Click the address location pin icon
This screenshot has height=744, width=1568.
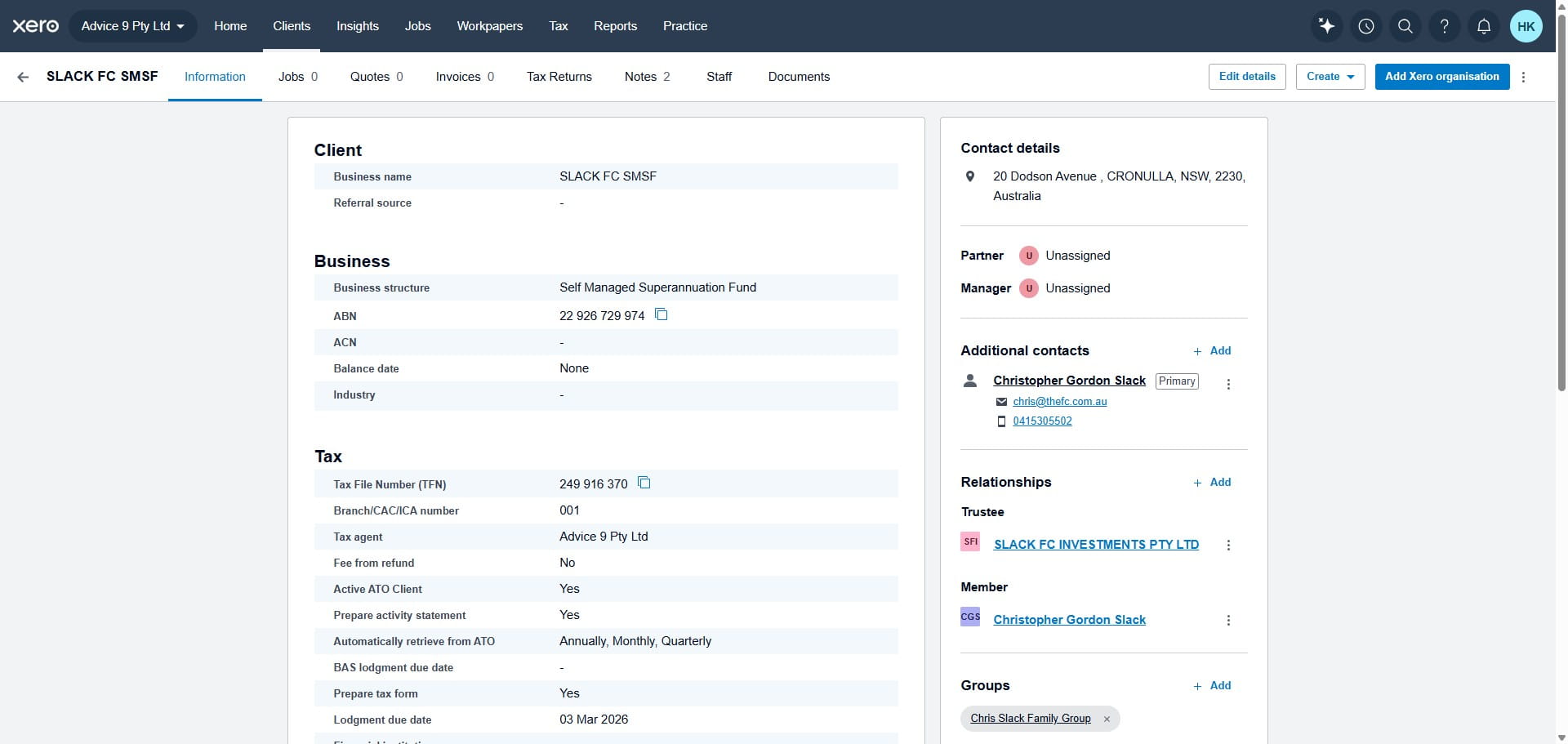970,176
